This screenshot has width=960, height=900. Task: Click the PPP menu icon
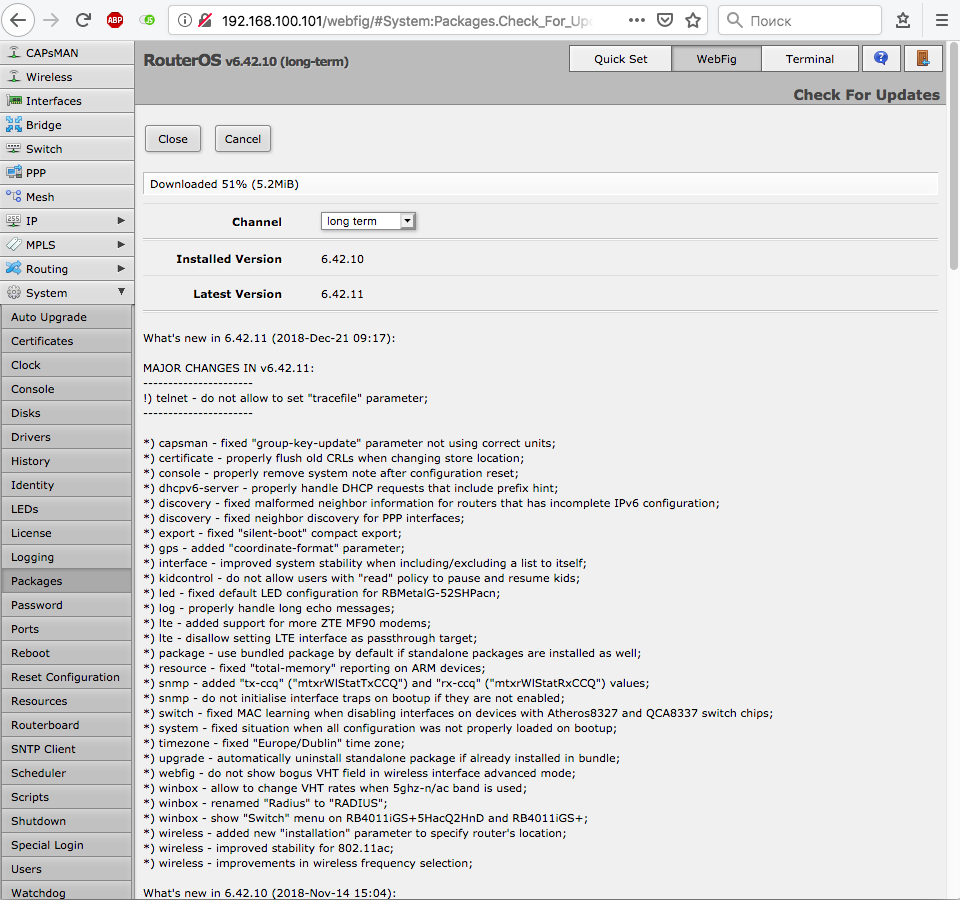click(x=13, y=173)
